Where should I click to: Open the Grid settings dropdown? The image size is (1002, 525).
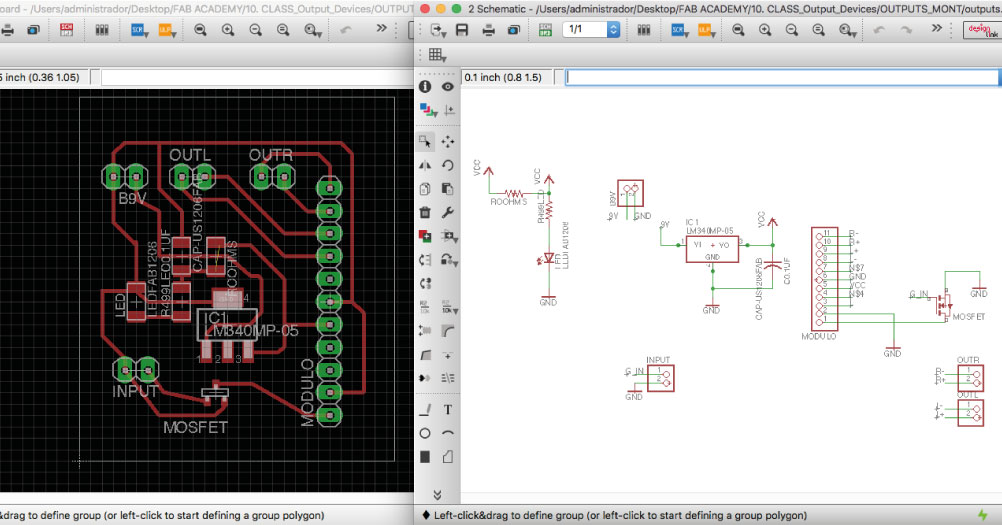pyautogui.click(x=438, y=55)
